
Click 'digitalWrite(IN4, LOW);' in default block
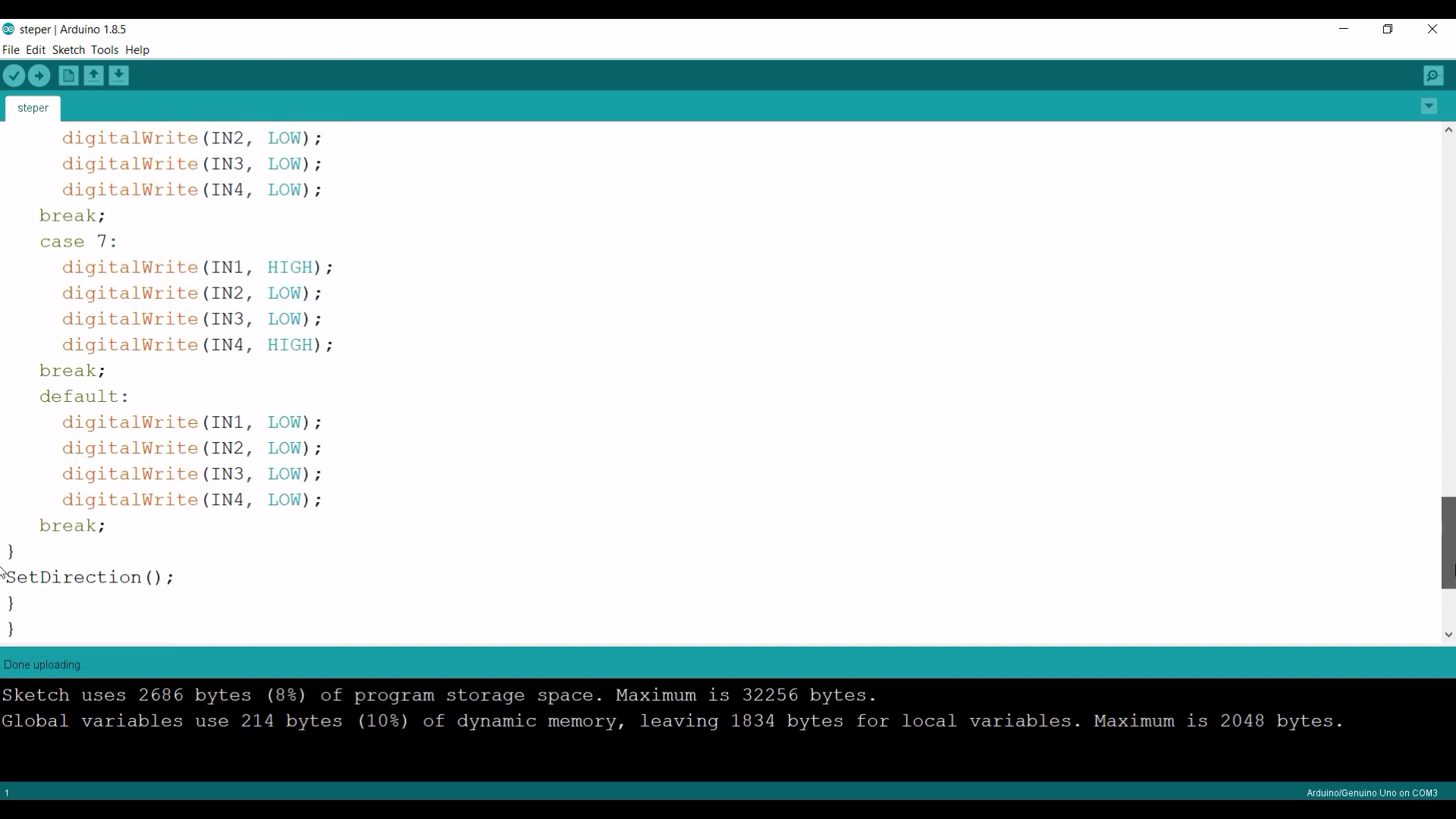[x=192, y=500]
